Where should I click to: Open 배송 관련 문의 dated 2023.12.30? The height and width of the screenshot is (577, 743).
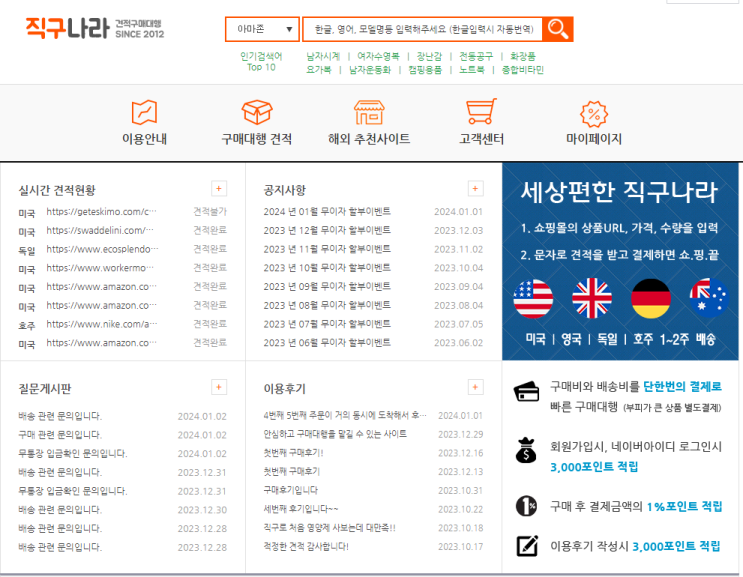60,510
